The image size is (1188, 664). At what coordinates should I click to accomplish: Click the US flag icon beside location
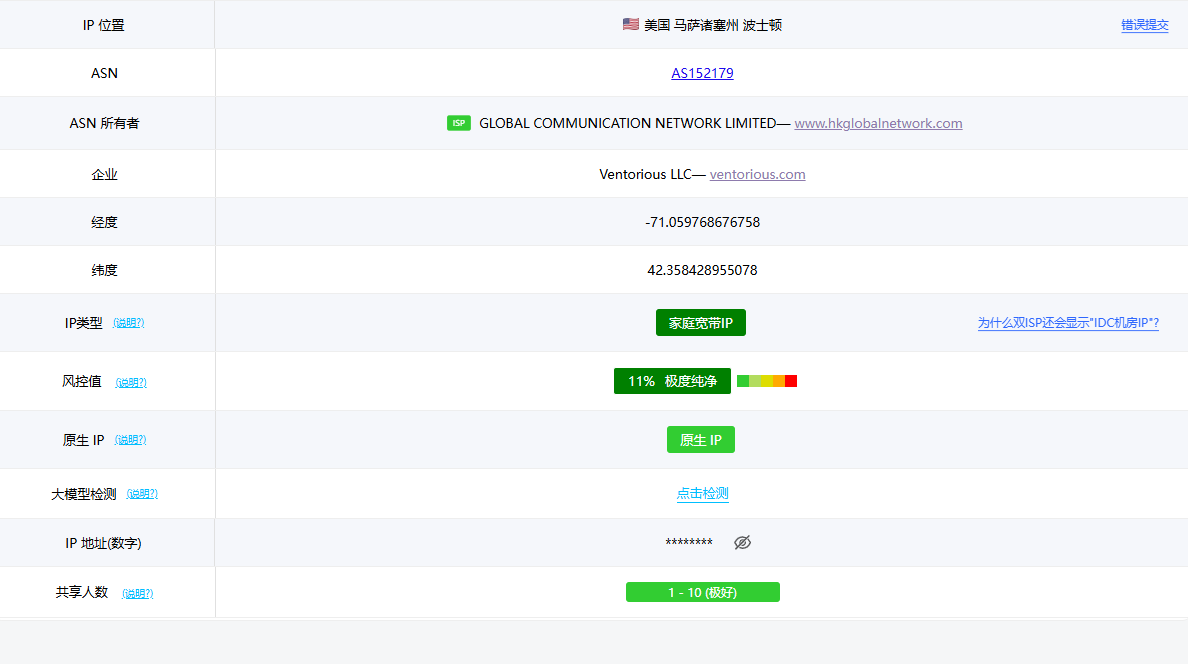point(630,24)
